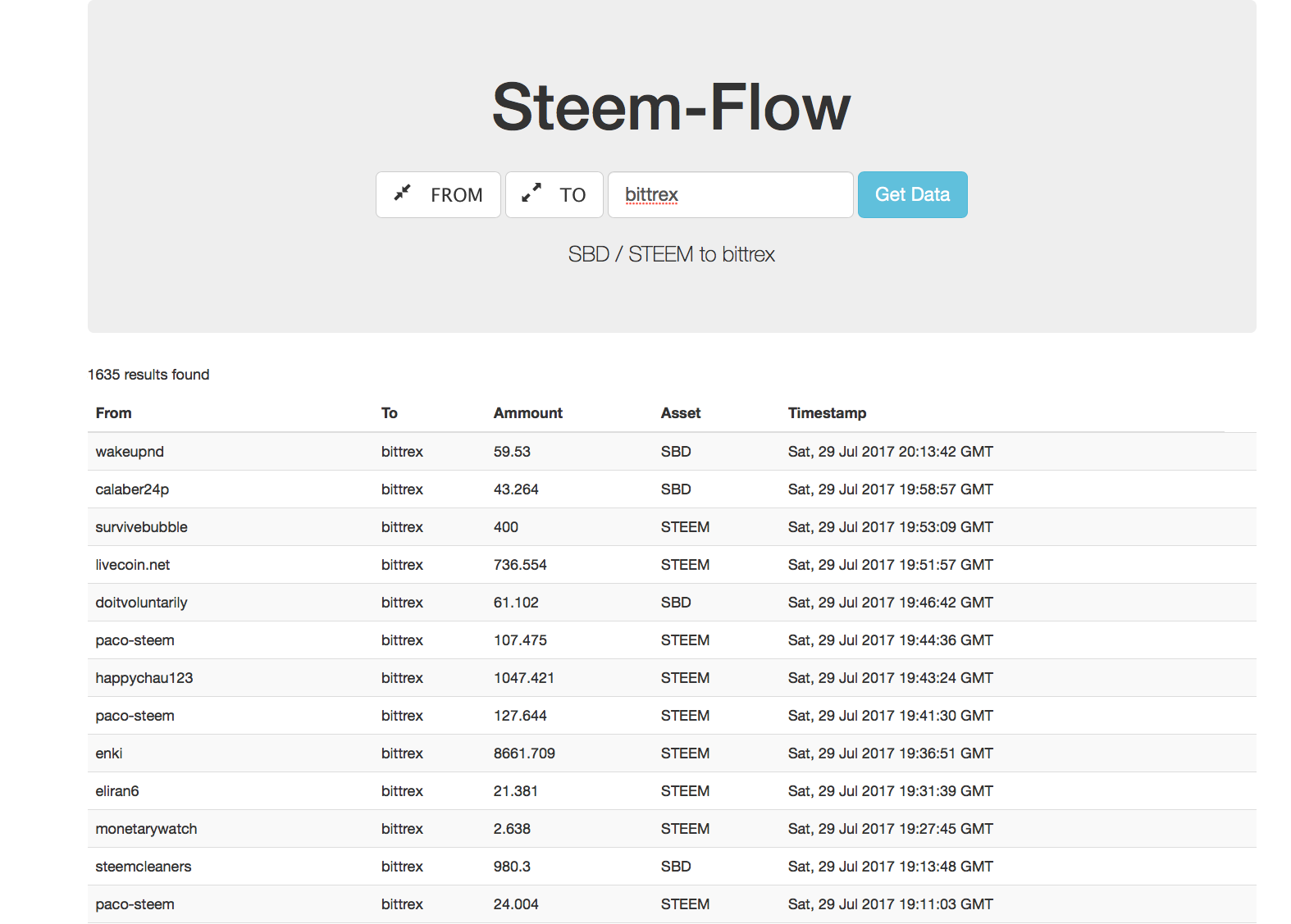Click the Timestamp column header
Screen dimensions: 1291x924
tap(827, 413)
